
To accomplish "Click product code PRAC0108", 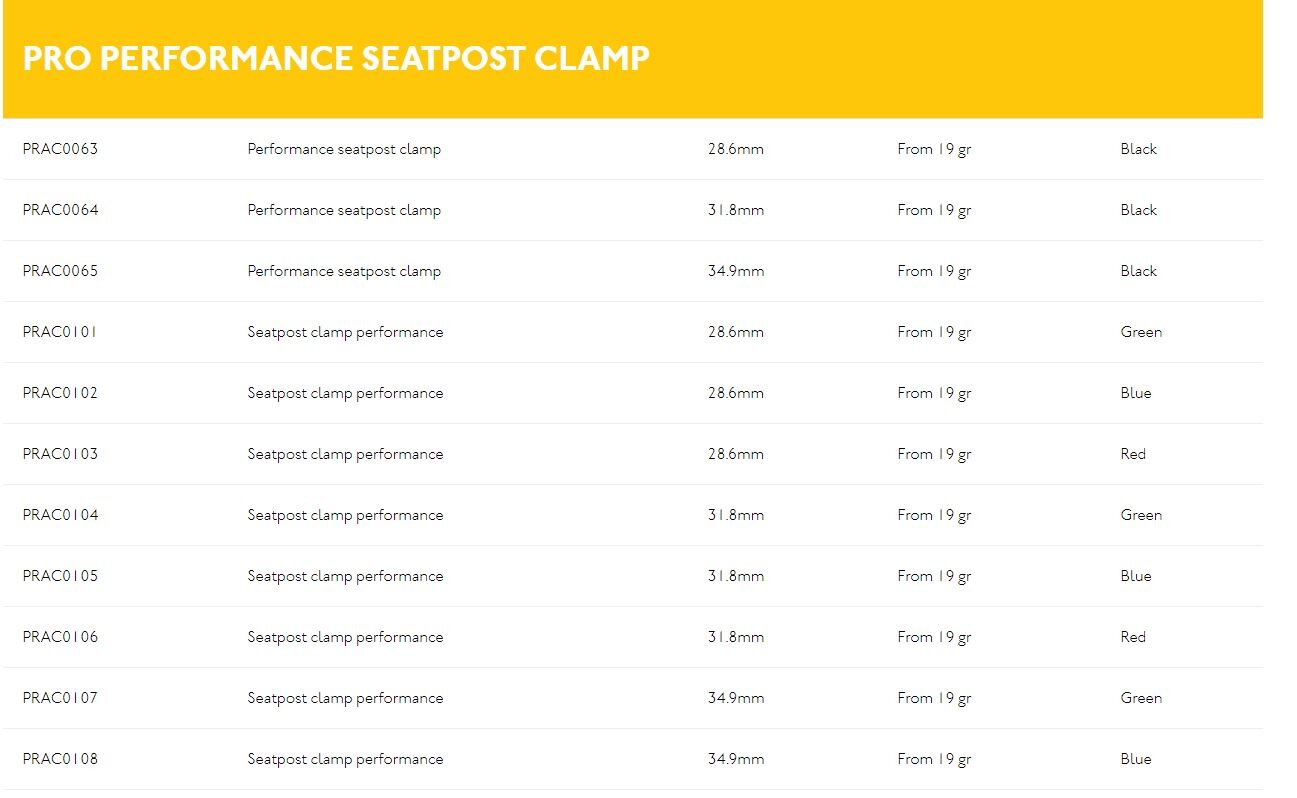I will (60, 759).
